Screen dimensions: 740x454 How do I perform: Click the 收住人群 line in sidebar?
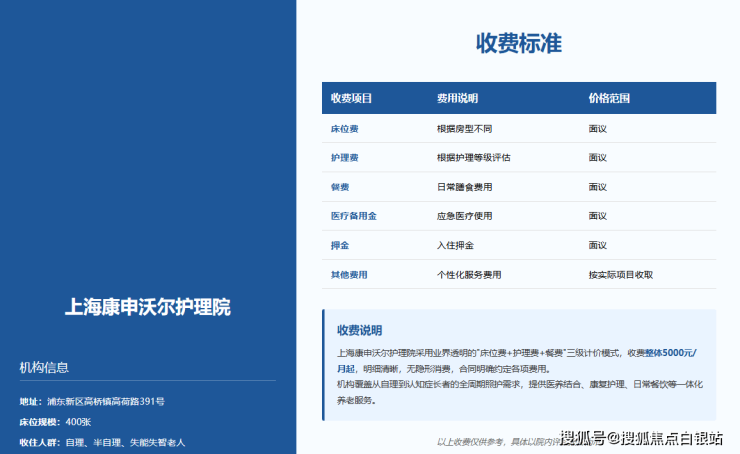tap(102, 443)
